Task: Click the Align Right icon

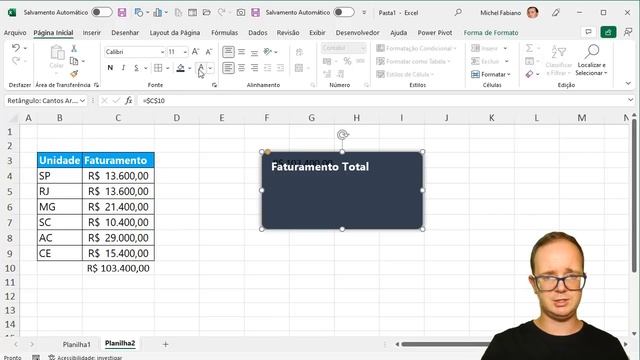Action: [254, 68]
